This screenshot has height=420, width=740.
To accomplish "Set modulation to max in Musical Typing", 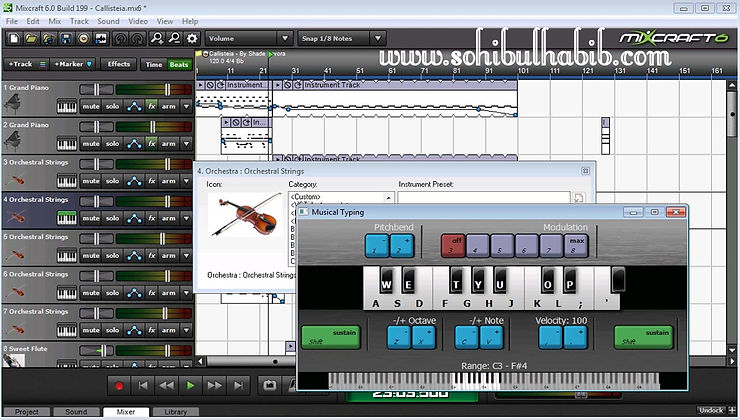I will 576,245.
